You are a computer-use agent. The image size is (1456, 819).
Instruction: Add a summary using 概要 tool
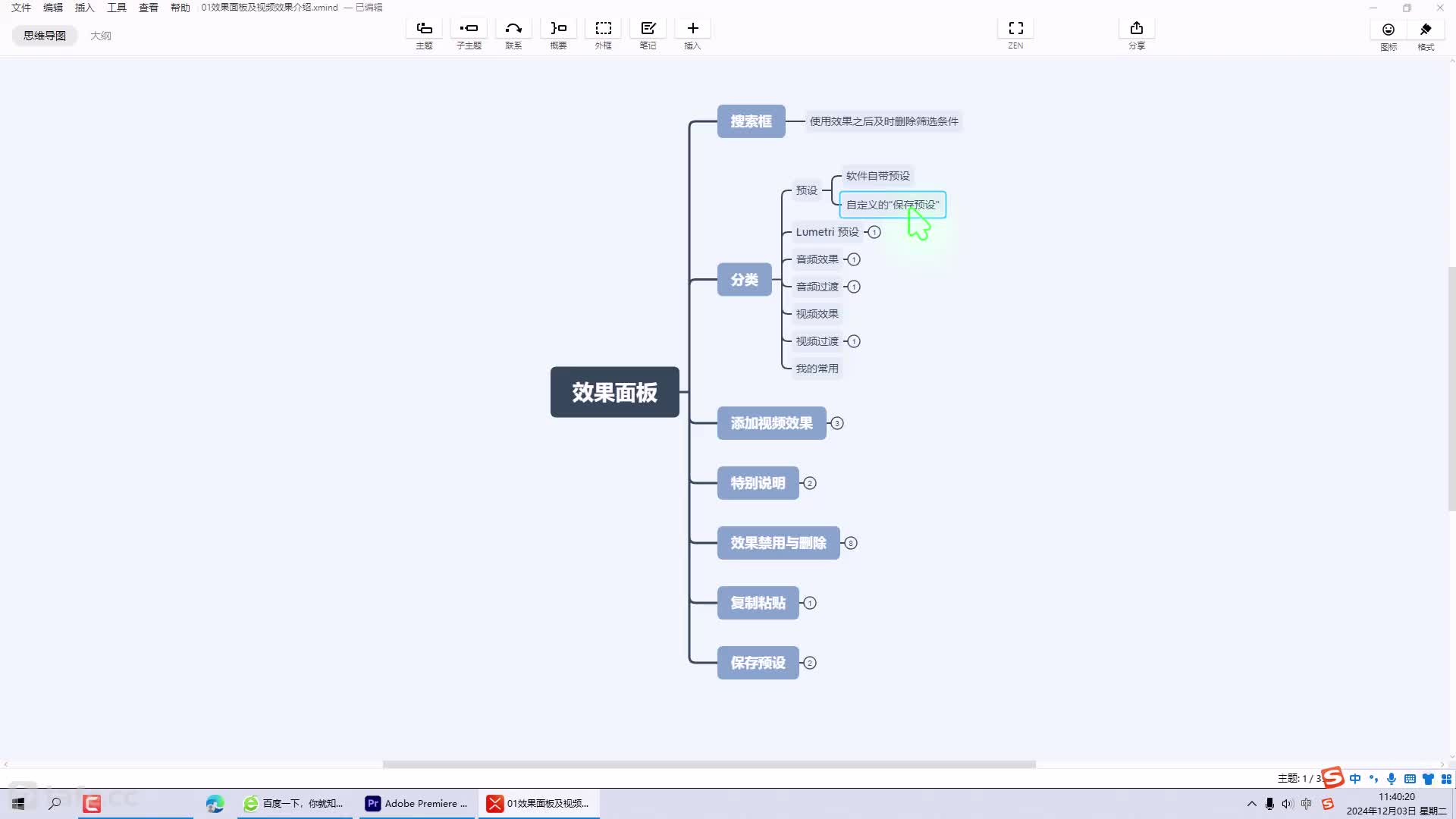coord(558,34)
